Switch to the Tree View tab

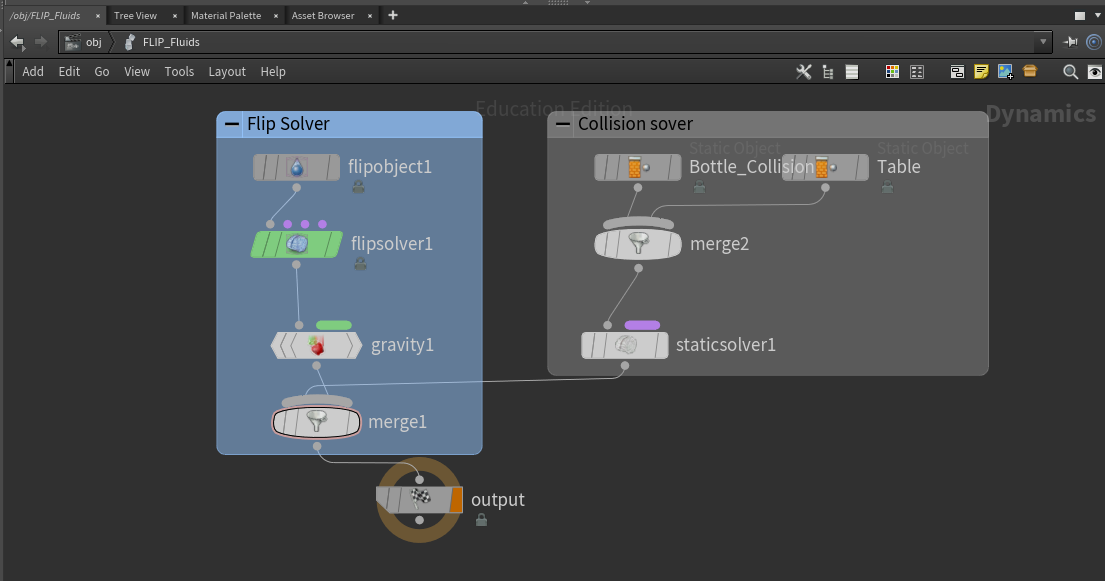pos(135,16)
